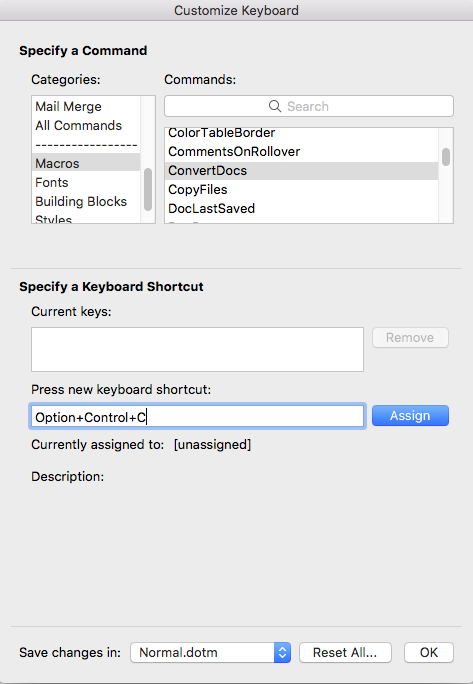473x684 pixels.
Task: Select the Macros category
Action: (x=86, y=163)
